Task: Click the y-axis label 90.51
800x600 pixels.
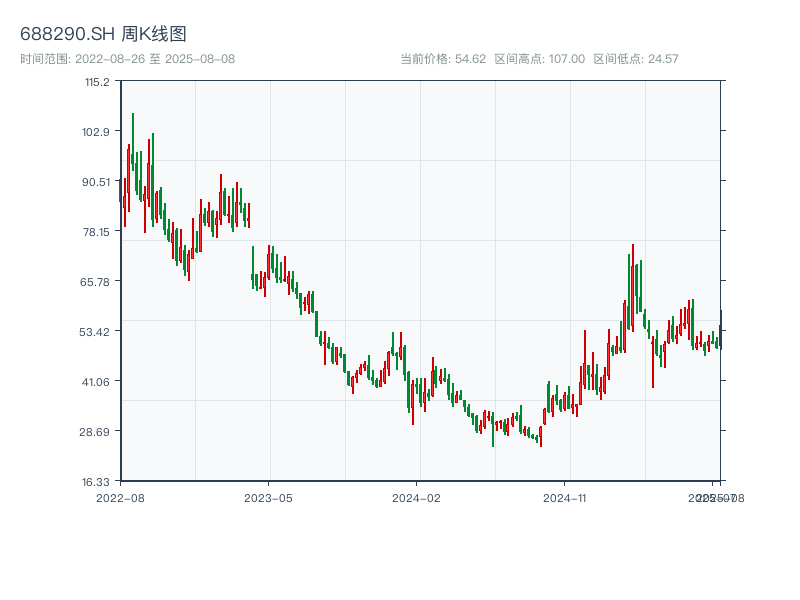Action: [x=96, y=182]
